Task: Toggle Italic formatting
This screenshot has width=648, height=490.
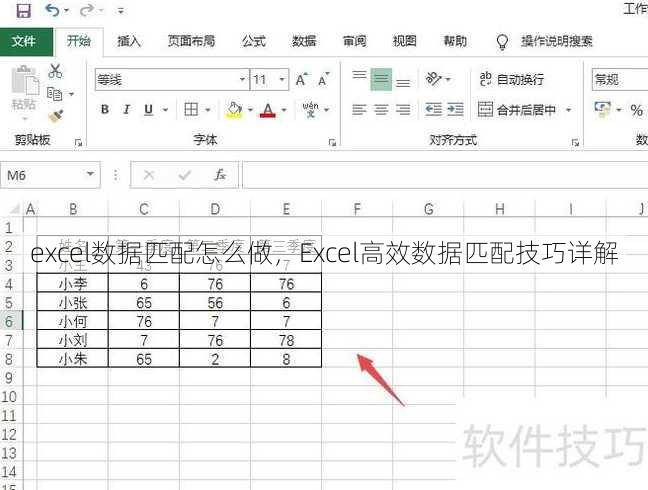Action: click(x=126, y=110)
